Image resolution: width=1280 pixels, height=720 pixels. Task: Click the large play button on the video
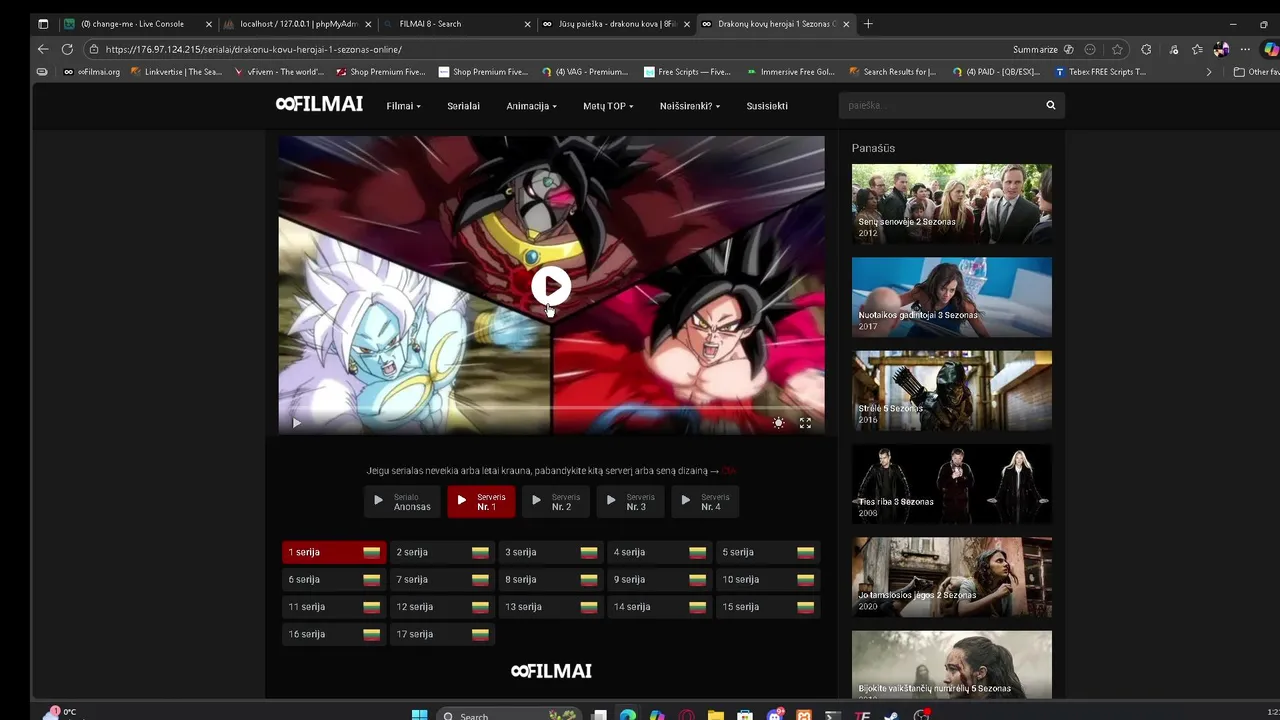coord(551,286)
